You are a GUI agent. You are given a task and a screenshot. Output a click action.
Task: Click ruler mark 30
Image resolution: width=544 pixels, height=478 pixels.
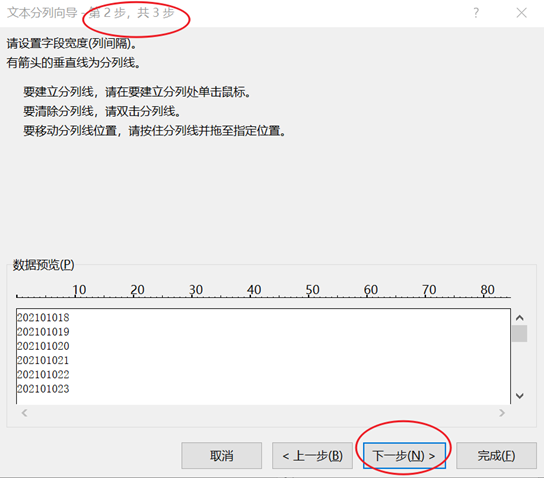(196, 290)
